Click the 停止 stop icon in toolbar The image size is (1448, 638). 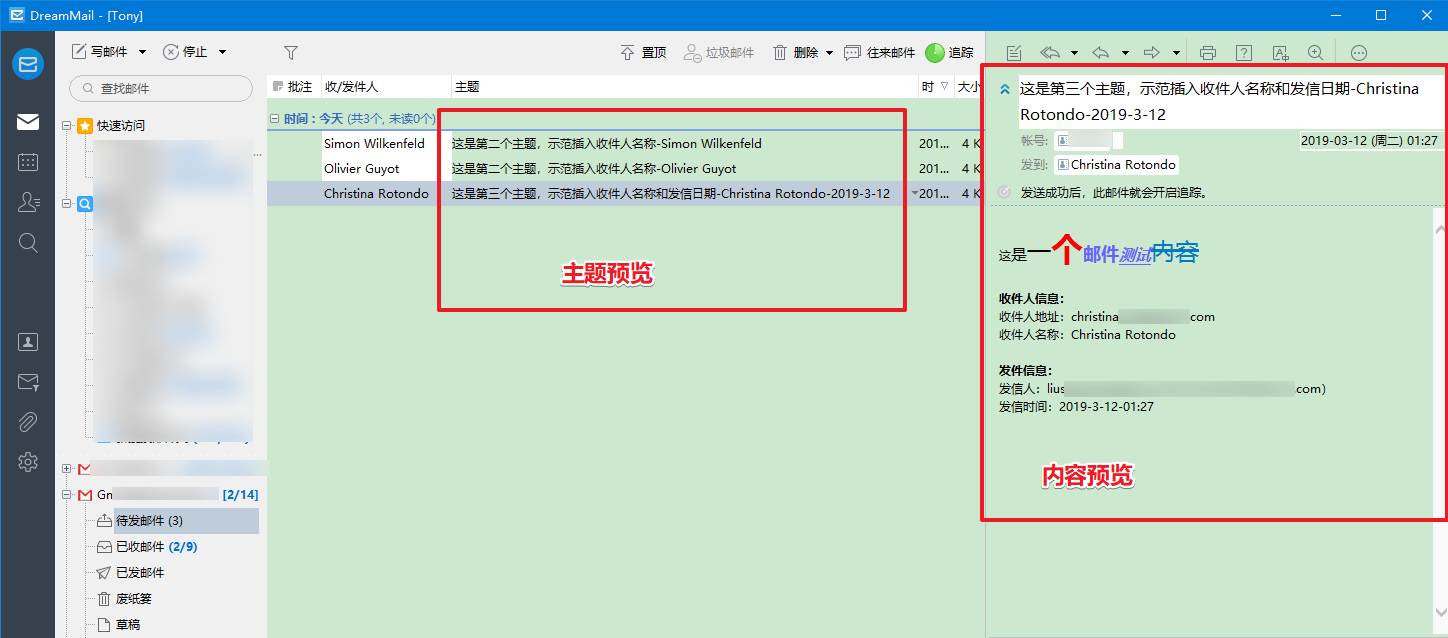pyautogui.click(x=171, y=52)
